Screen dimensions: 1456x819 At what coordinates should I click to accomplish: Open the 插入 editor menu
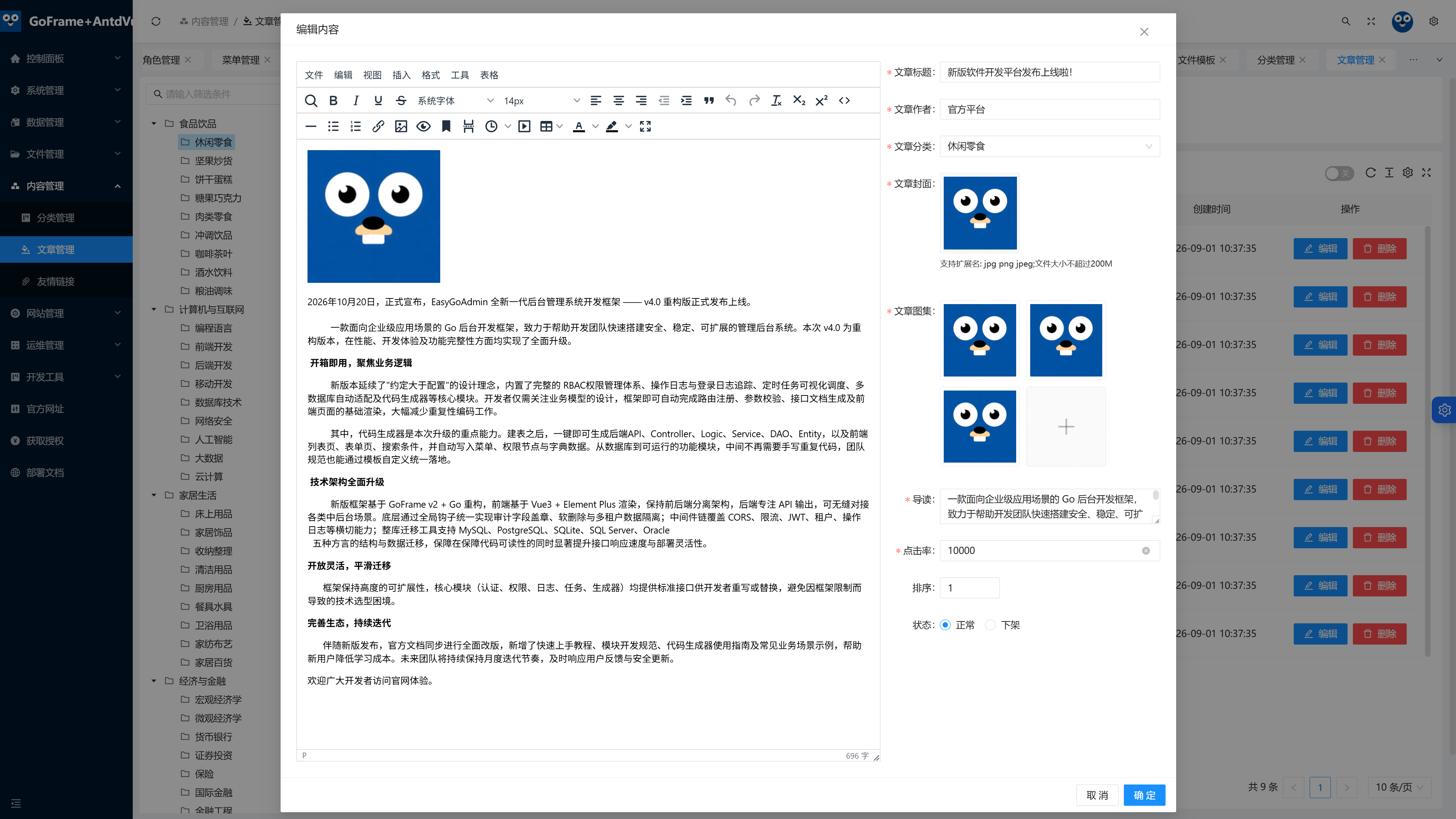[x=401, y=75]
